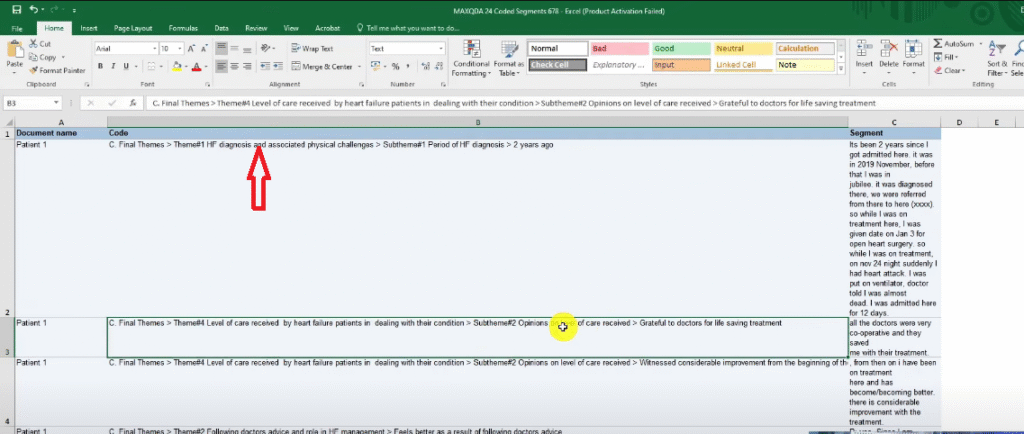Apply the cell borders icon
Image resolution: width=1024 pixels, height=434 pixels.
(x=151, y=66)
